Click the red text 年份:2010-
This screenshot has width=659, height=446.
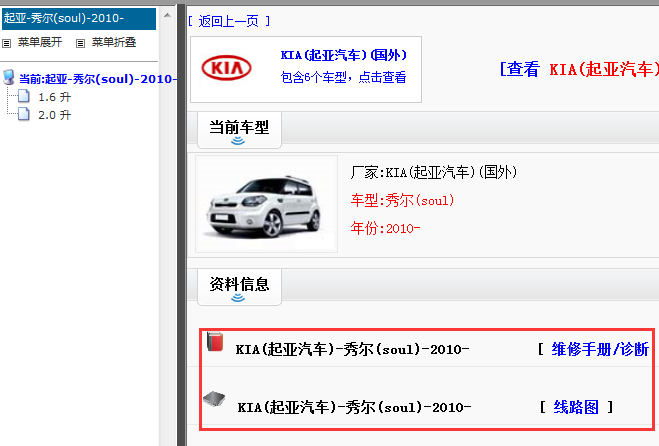[385, 228]
